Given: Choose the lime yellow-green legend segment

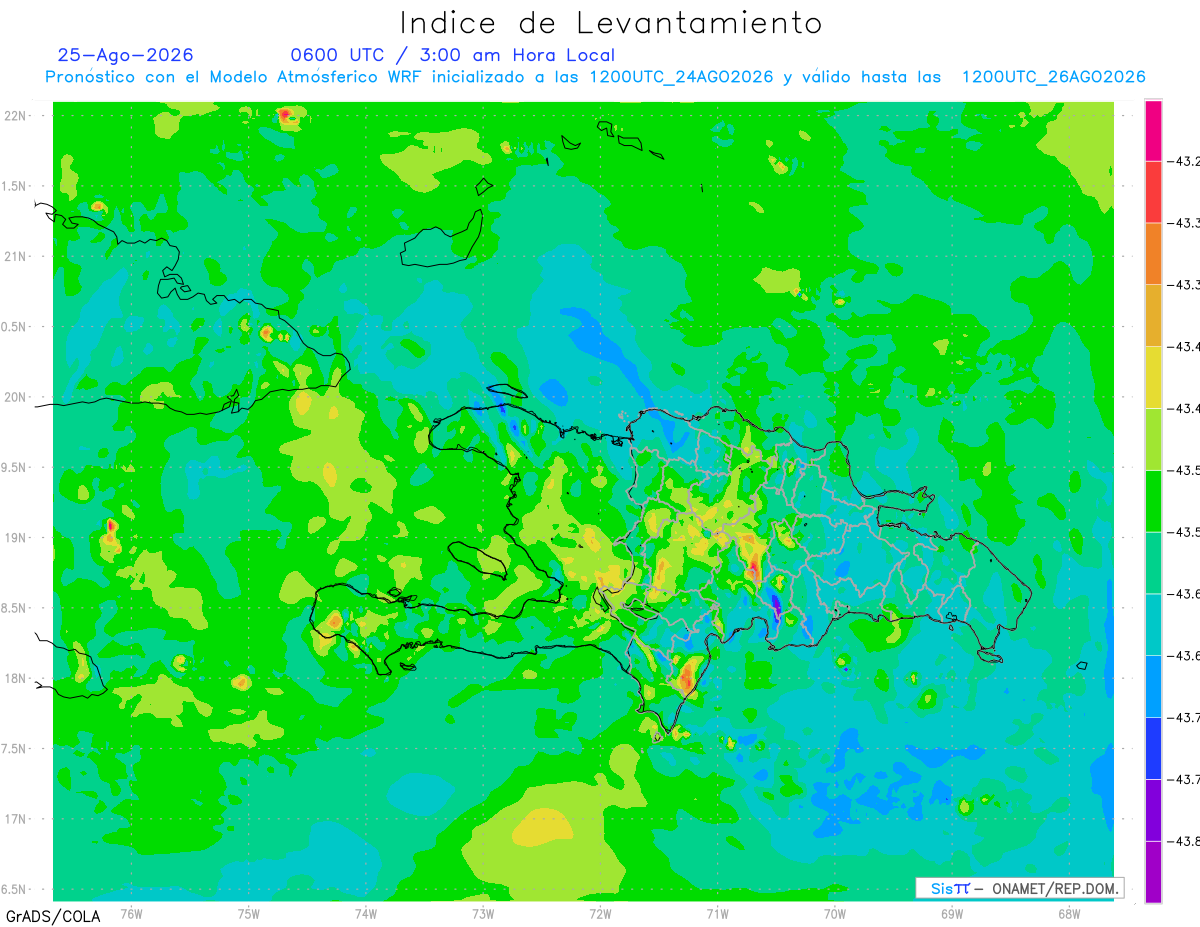Looking at the screenshot, I should click(x=1153, y=439).
